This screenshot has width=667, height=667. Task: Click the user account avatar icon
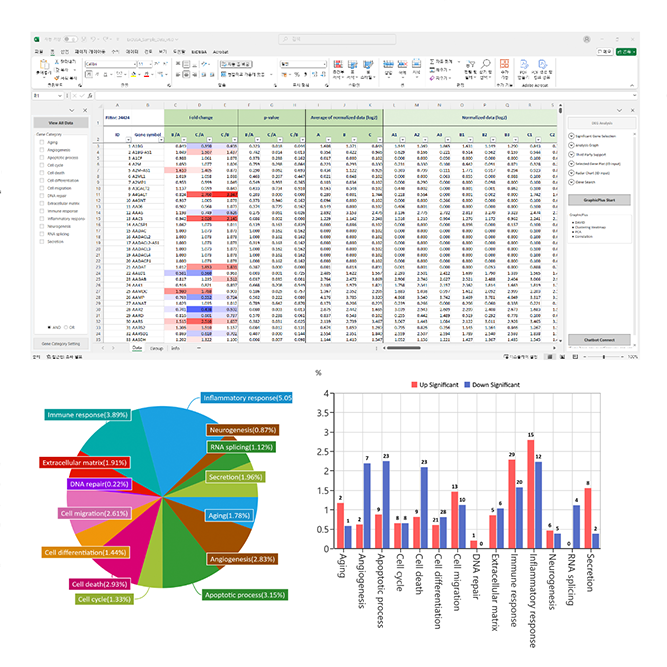[587, 39]
